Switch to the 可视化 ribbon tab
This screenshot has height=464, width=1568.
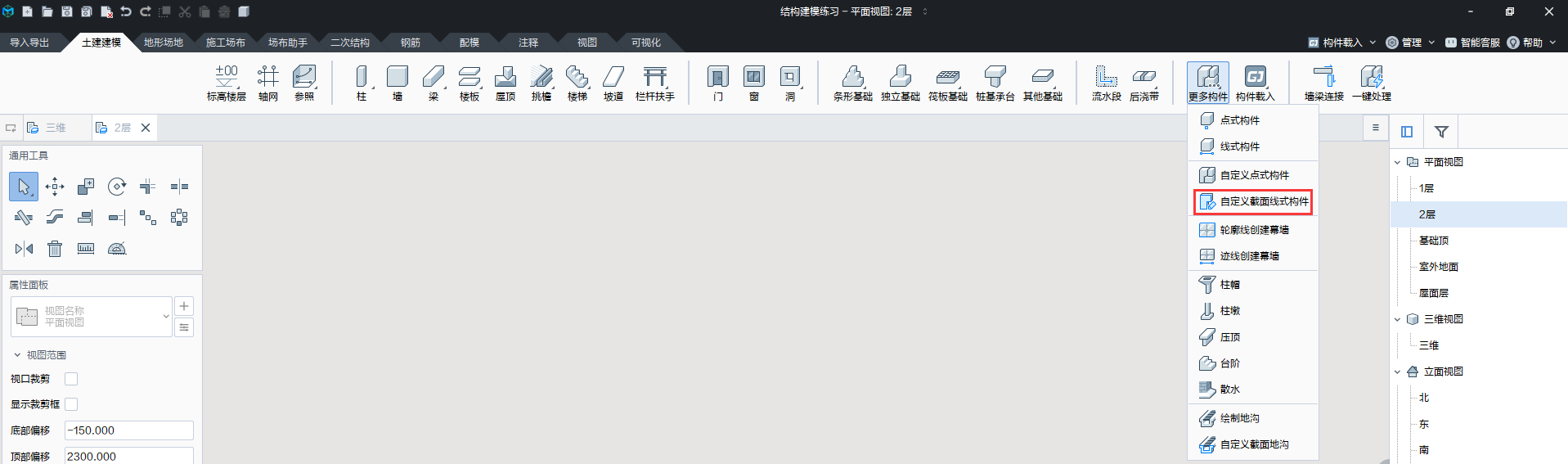(646, 43)
